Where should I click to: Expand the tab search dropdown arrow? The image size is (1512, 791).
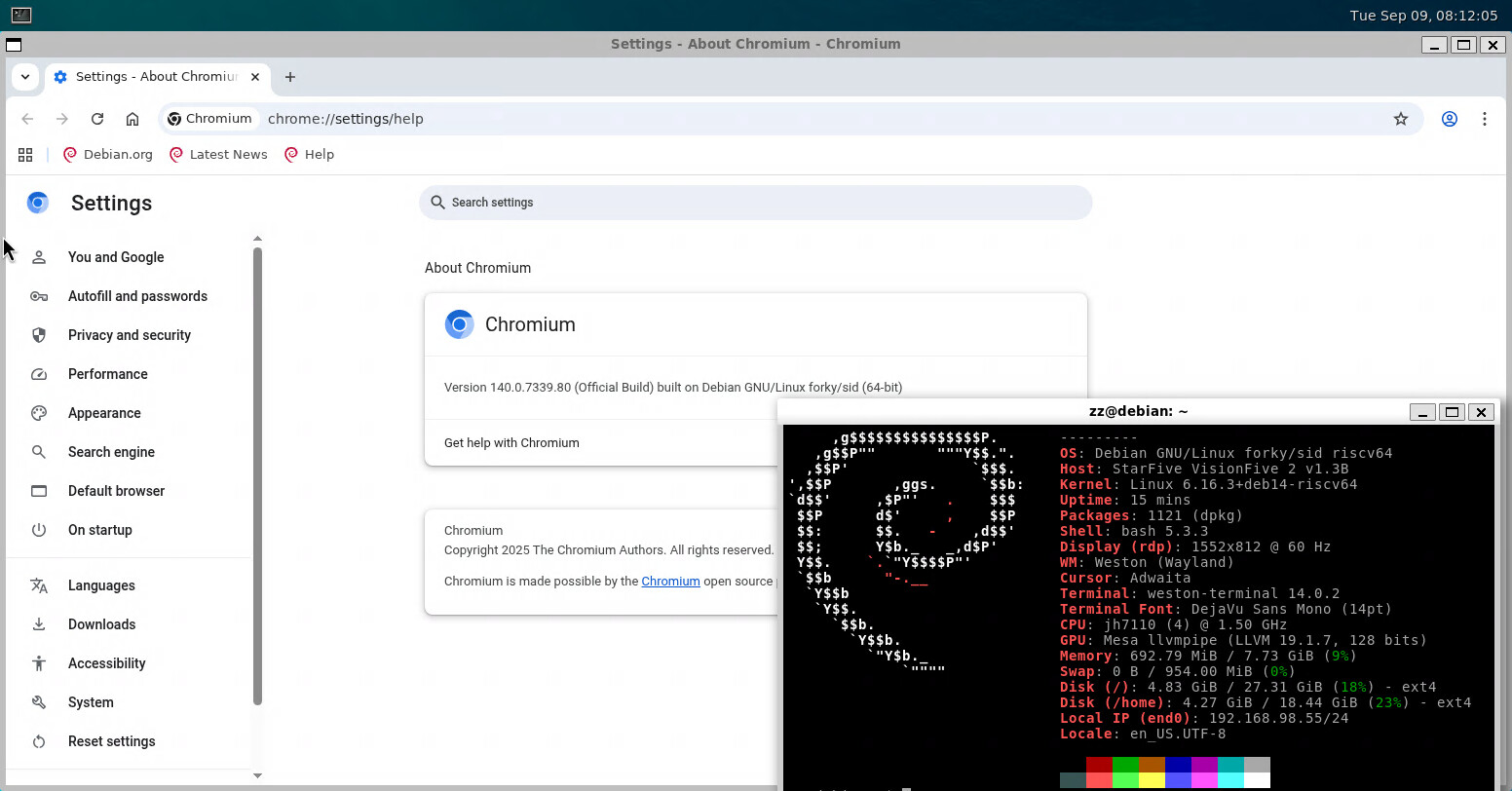[x=25, y=77]
